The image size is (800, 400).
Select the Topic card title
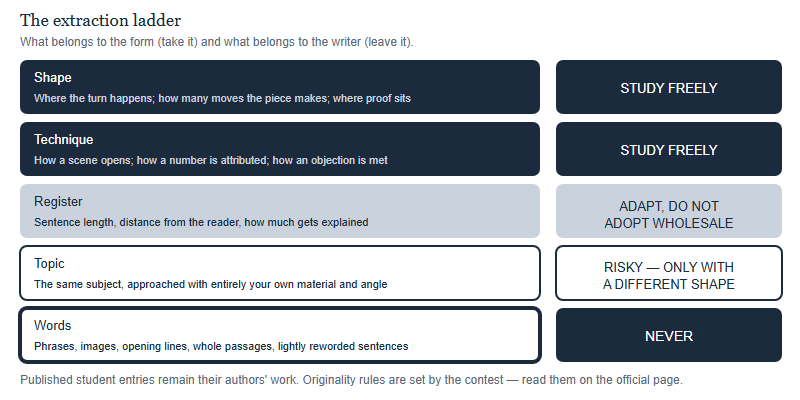49,263
